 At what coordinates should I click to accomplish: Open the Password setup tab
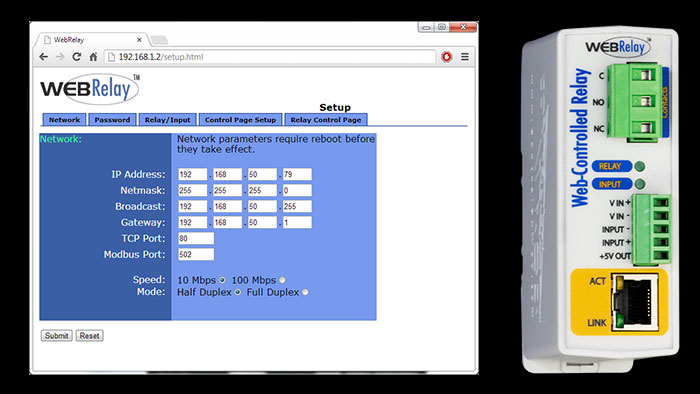coord(112,120)
